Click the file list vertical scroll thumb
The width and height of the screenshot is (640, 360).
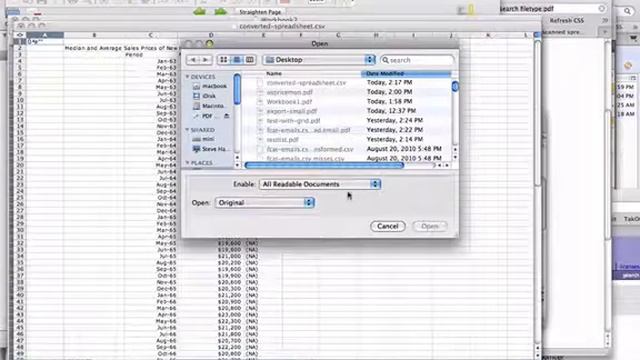click(x=455, y=87)
